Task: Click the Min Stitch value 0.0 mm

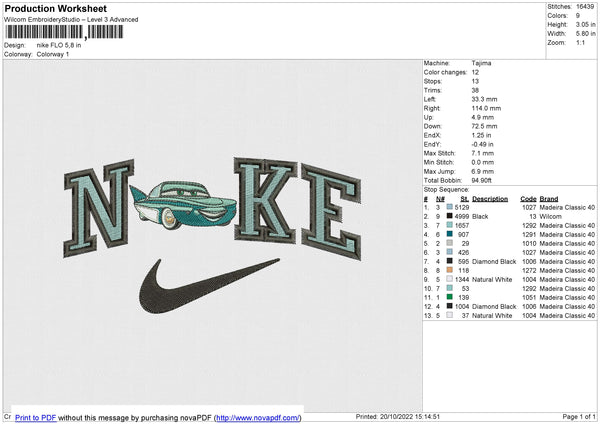Action: (x=483, y=162)
